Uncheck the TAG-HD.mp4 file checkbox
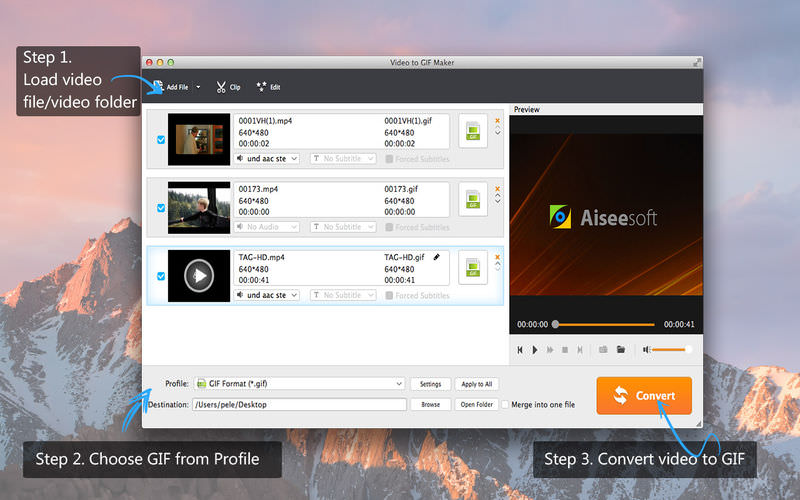This screenshot has height=500, width=800. click(x=161, y=276)
